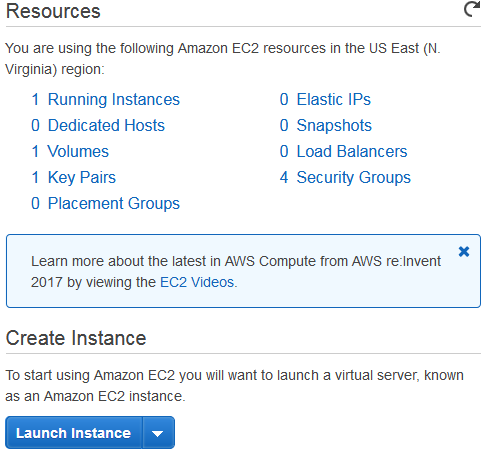The height and width of the screenshot is (456, 484).
Task: Click the count 0 beside Elastic IPs
Action: [x=284, y=99]
